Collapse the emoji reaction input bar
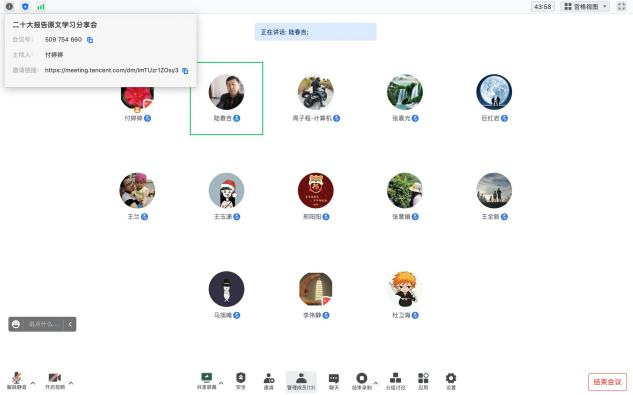The height and width of the screenshot is (395, 633). (70, 324)
